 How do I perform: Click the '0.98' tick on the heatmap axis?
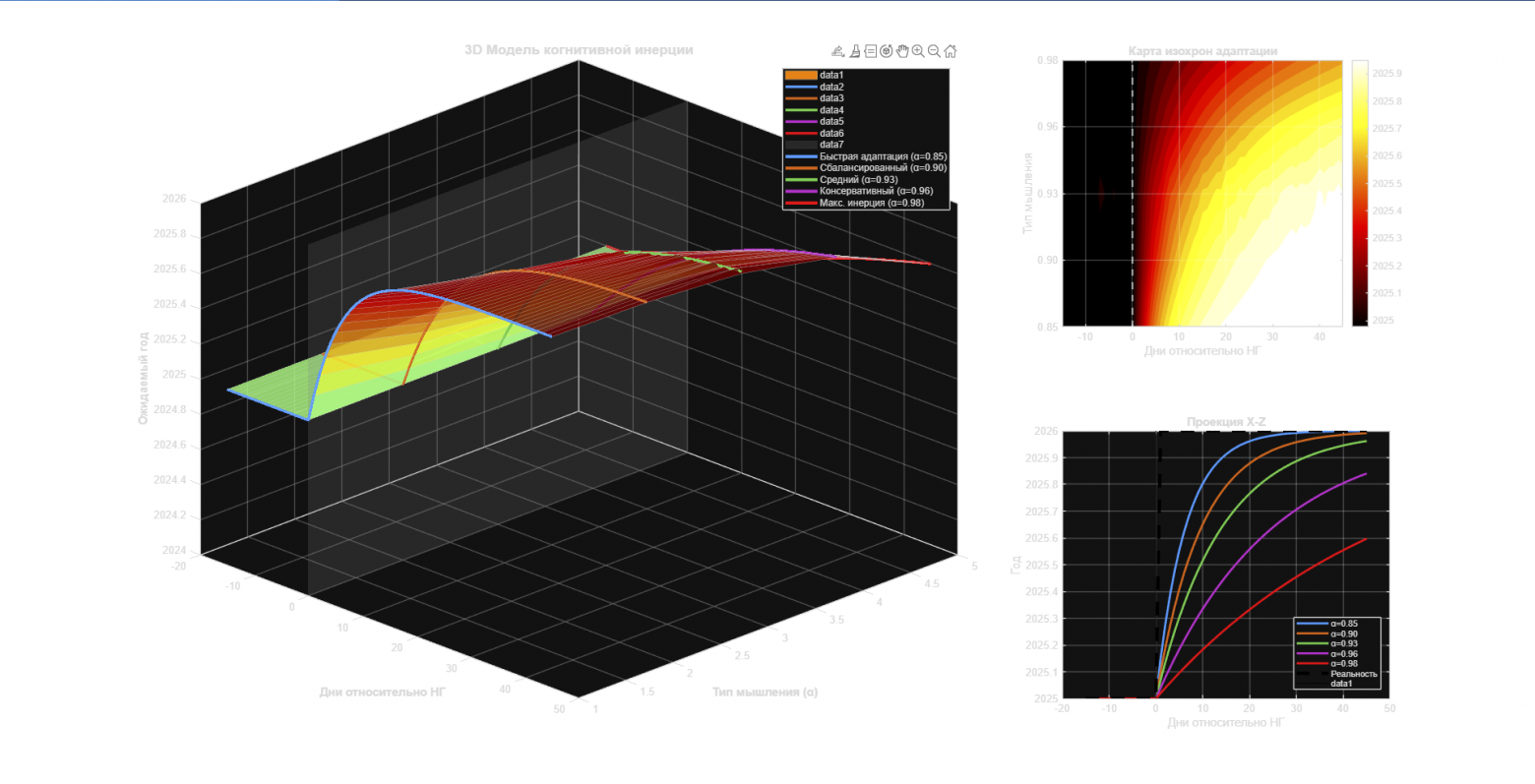1047,61
